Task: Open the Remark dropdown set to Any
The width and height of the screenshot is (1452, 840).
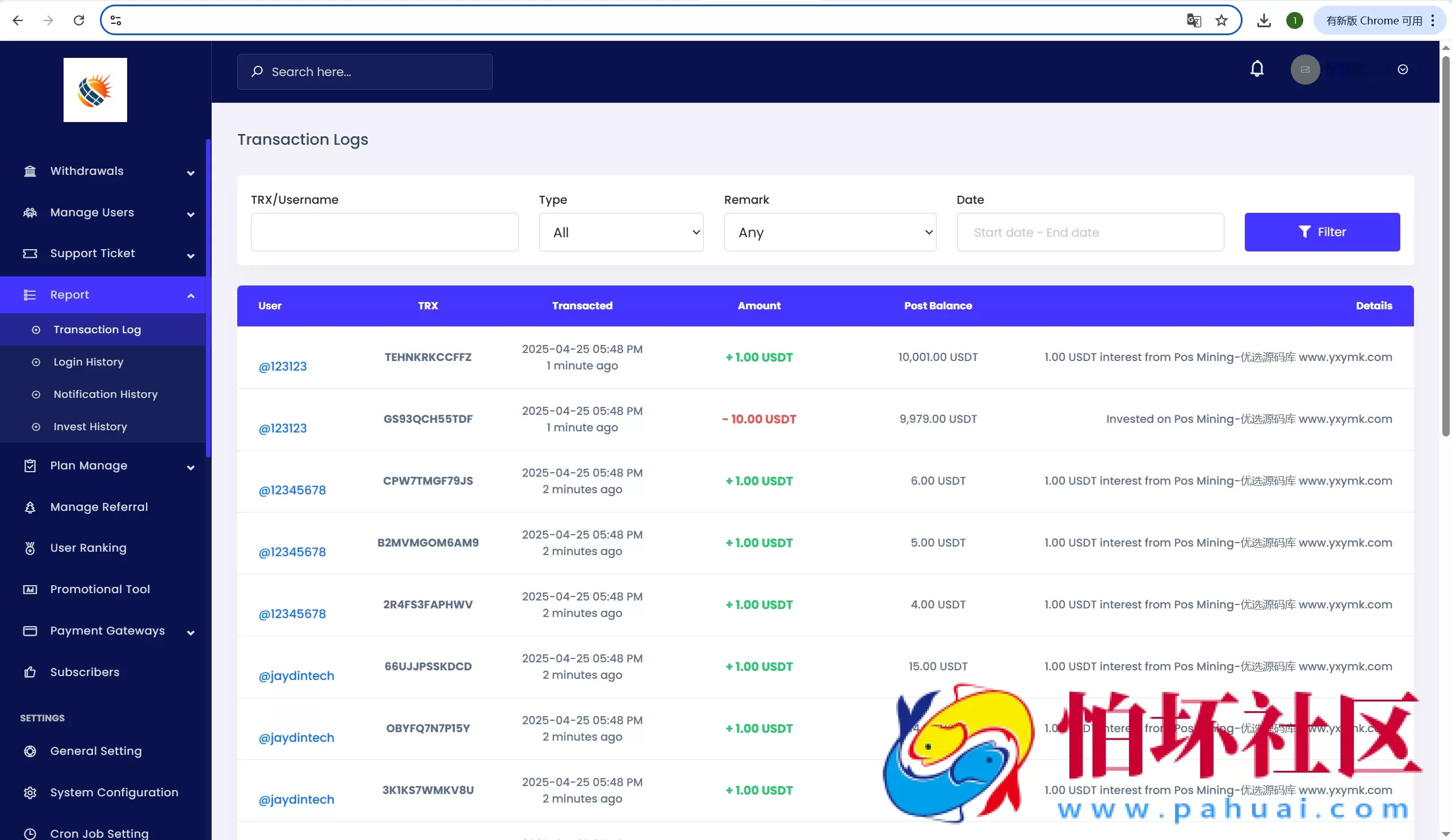Action: (x=829, y=232)
